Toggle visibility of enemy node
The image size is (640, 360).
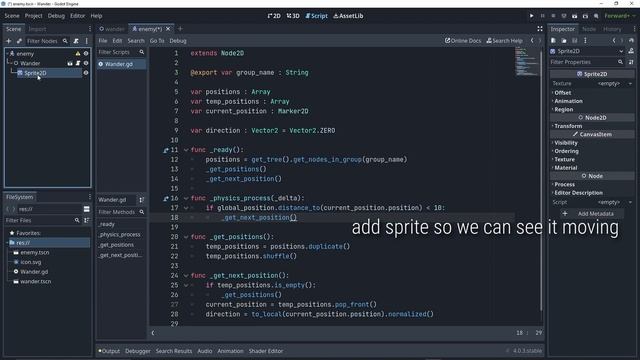86,53
